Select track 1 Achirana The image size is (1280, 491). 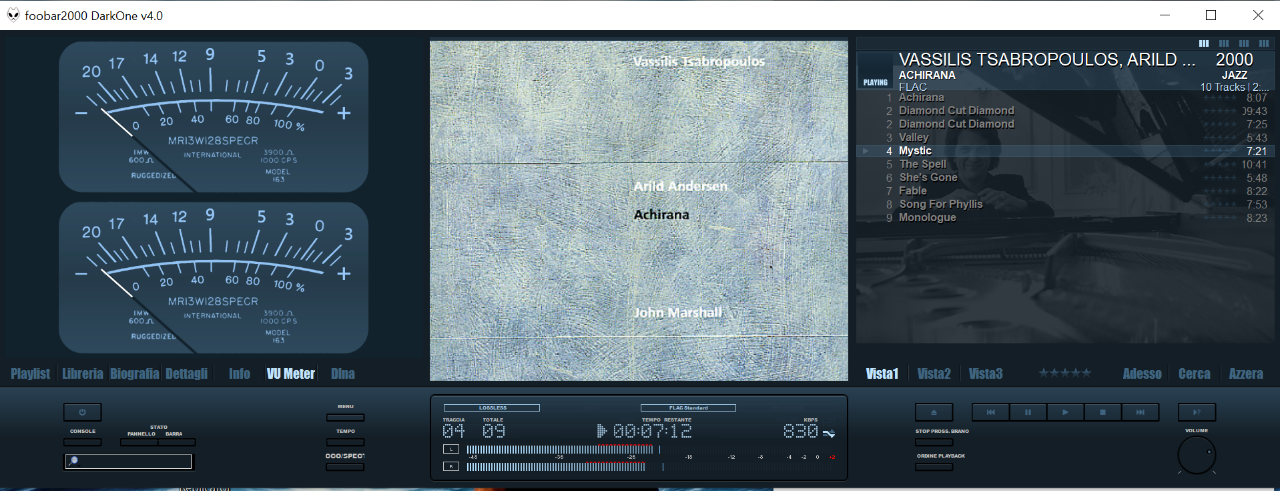coord(1064,97)
